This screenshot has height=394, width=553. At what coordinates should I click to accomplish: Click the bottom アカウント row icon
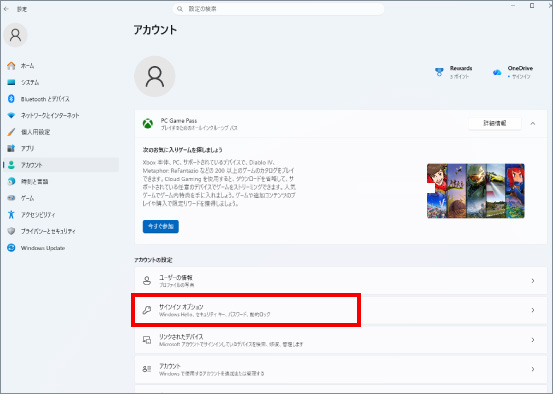click(147, 369)
